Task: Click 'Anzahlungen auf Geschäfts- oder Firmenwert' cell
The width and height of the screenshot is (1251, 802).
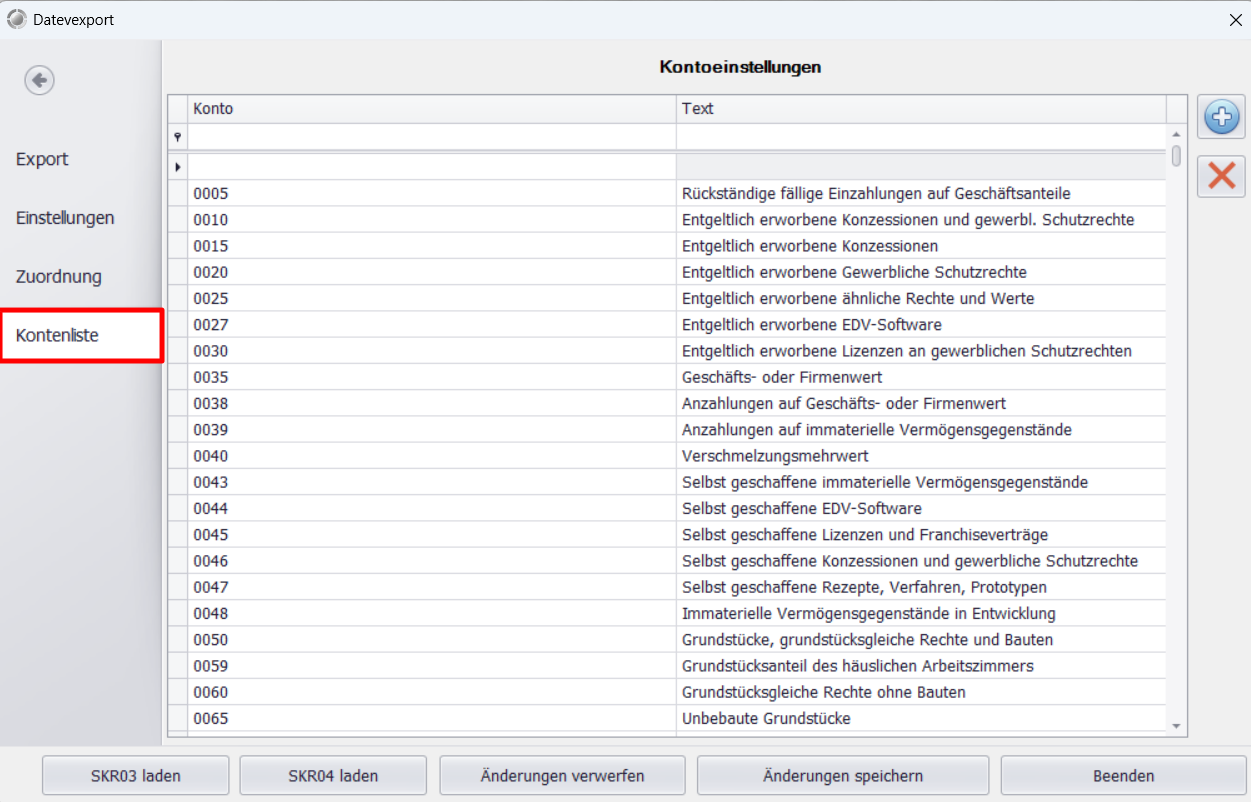Action: point(921,403)
